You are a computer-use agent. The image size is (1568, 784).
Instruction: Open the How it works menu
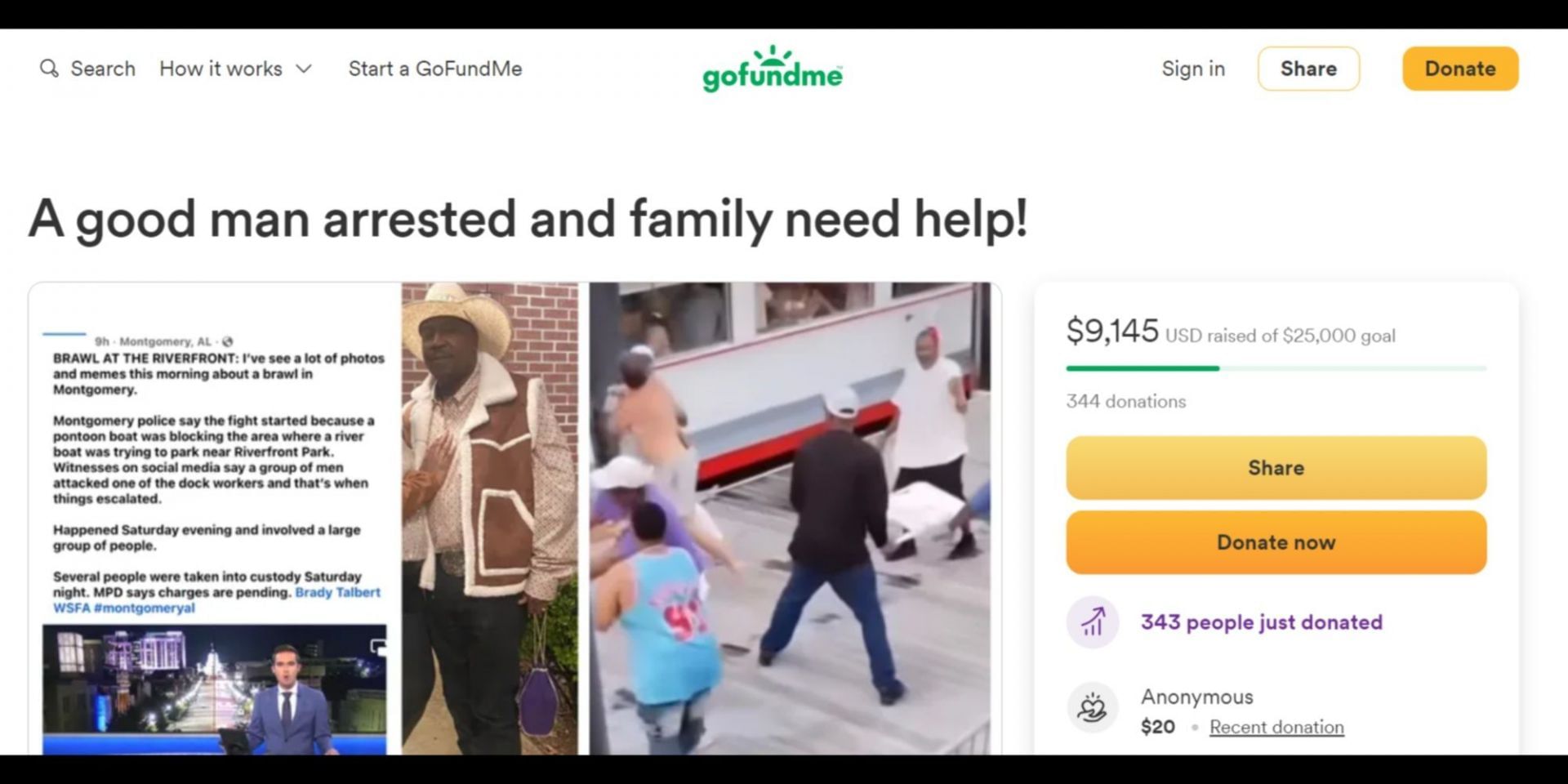220,69
